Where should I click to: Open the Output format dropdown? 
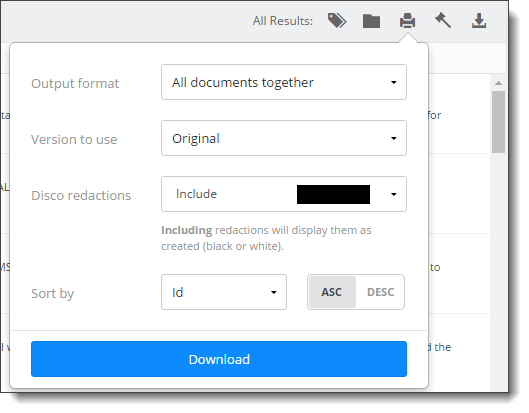[284, 82]
